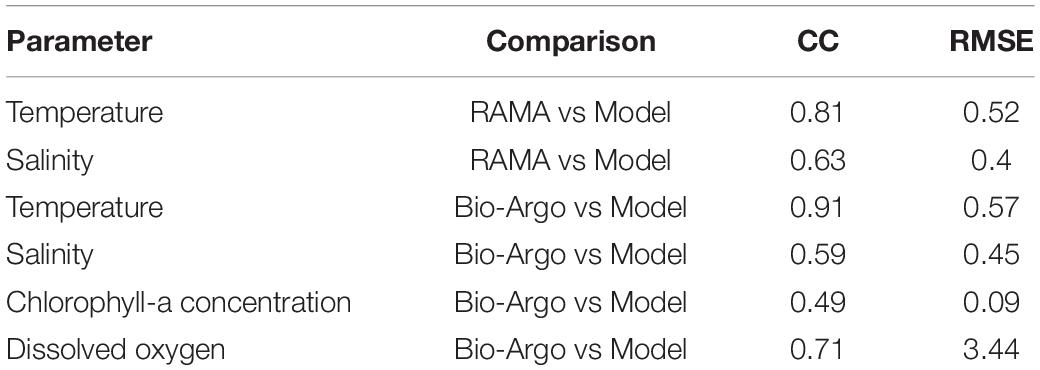Click the CC value 0.91
The width and height of the screenshot is (1040, 370).
click(x=817, y=208)
